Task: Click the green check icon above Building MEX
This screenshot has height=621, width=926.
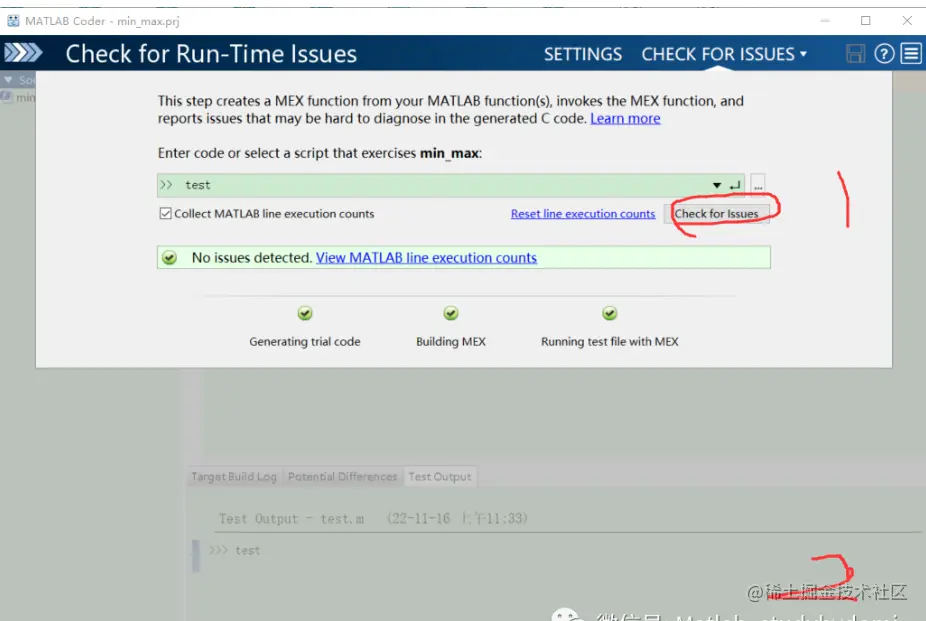Action: [x=451, y=313]
